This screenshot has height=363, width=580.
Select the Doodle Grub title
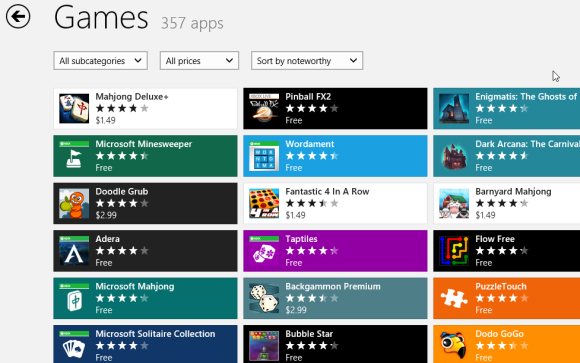pyautogui.click(x=122, y=191)
